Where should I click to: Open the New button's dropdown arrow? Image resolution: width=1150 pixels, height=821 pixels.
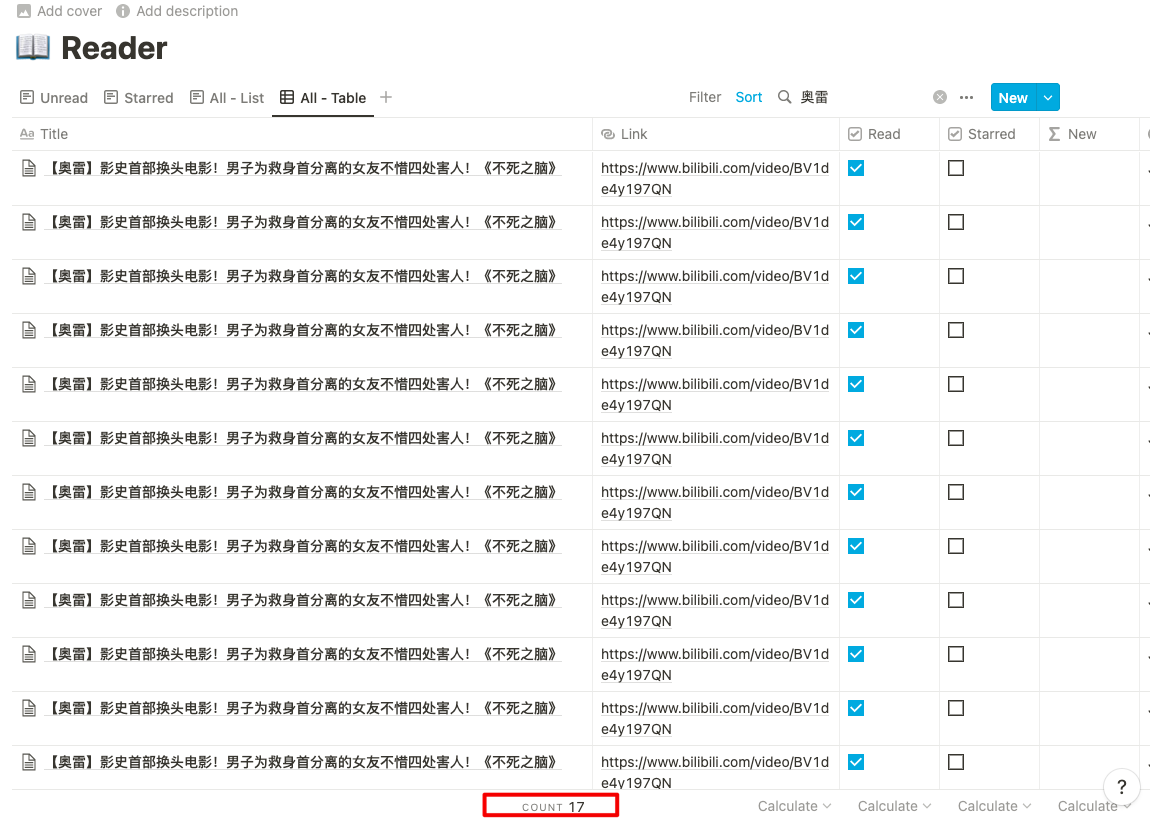point(1047,97)
